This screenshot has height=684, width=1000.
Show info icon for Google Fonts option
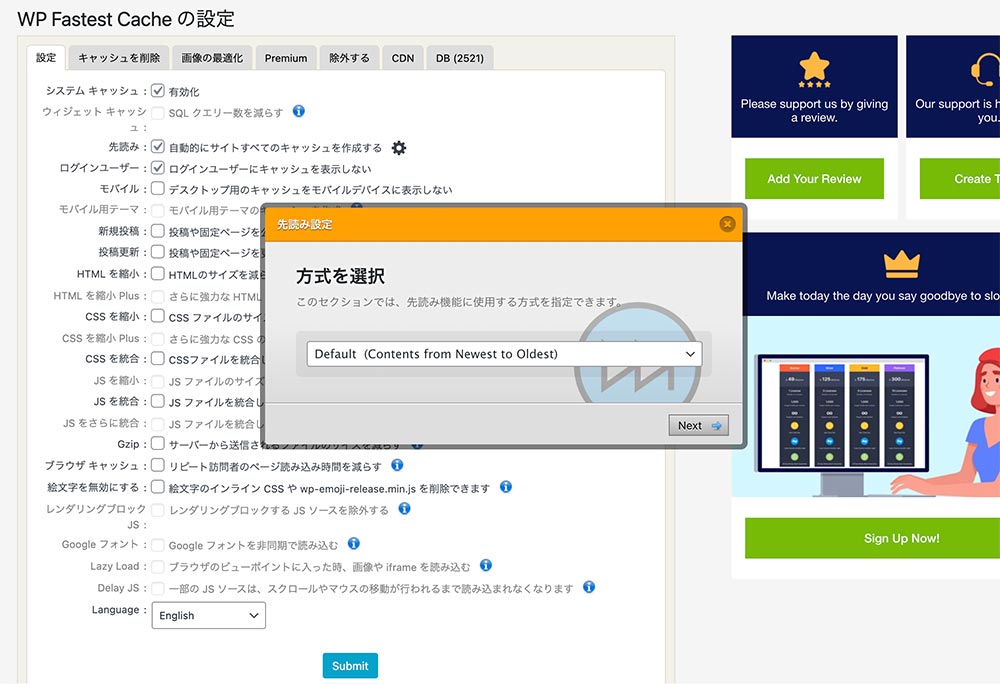353,544
